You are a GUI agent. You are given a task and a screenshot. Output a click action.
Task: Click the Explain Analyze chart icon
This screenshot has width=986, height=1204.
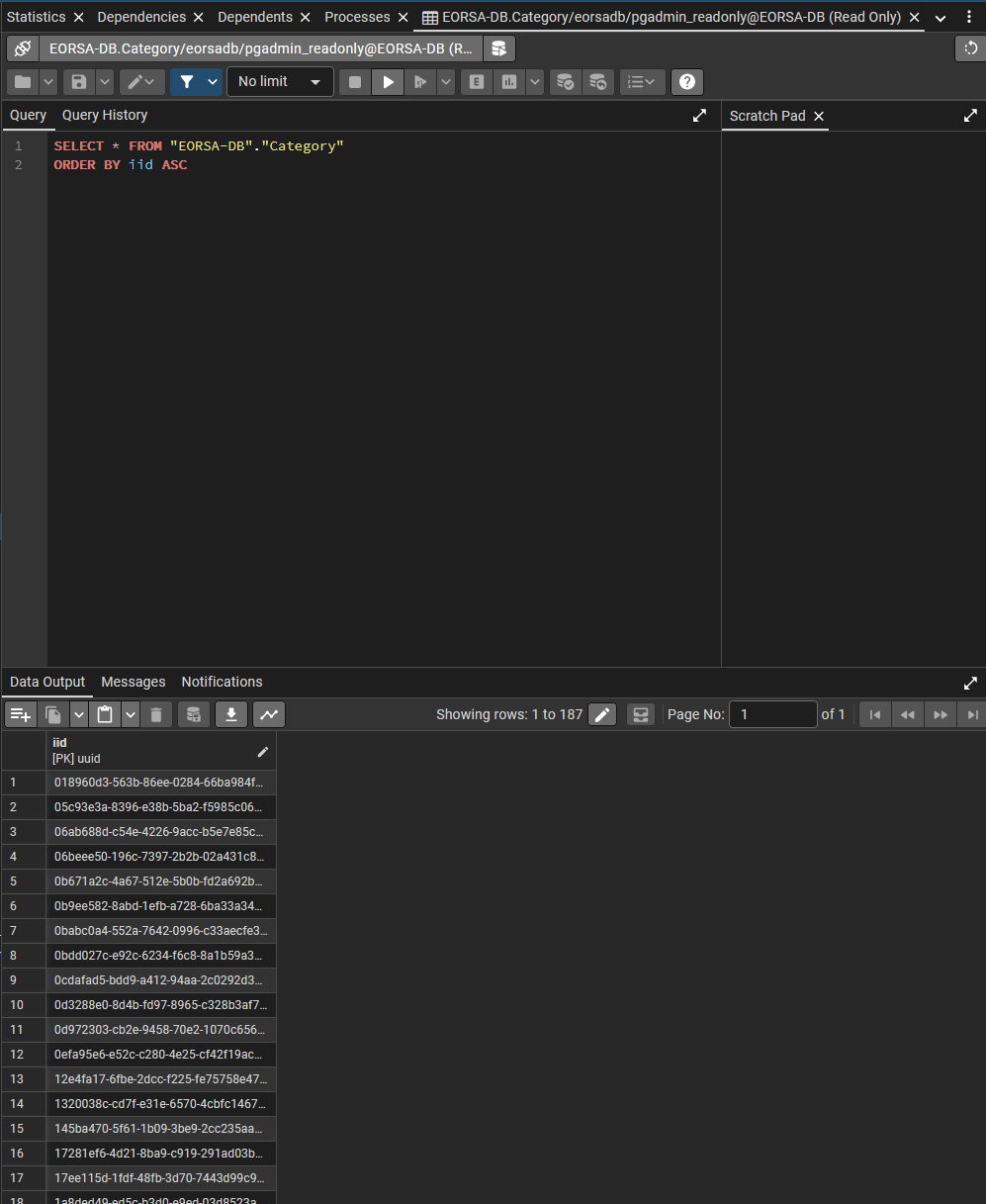point(508,82)
